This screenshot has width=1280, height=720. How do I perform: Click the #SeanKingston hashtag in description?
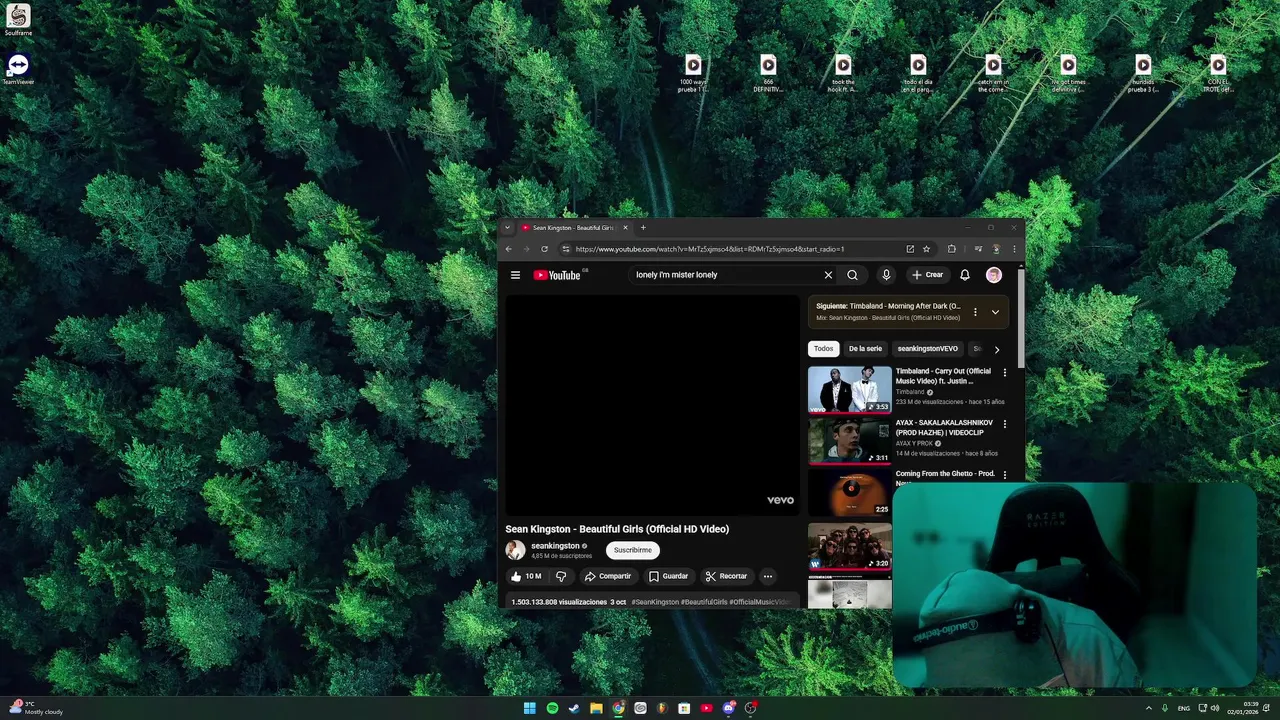pyautogui.click(x=655, y=602)
